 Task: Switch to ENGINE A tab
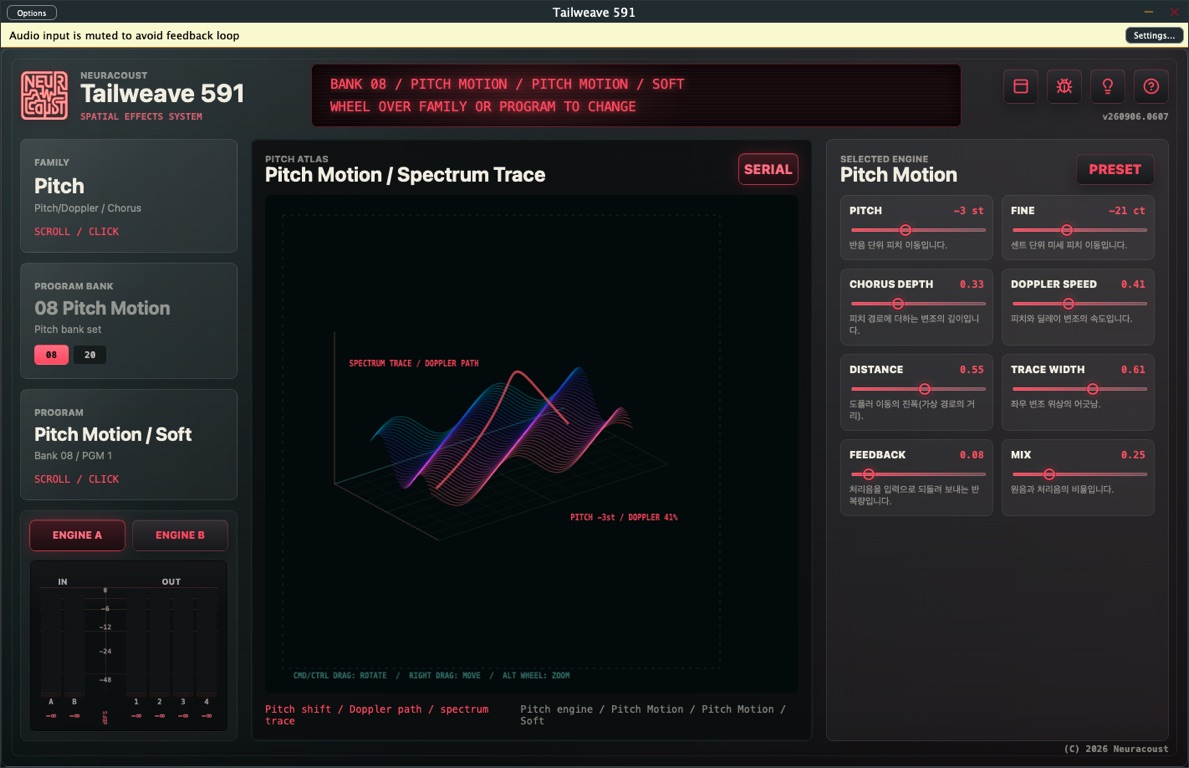pos(77,535)
